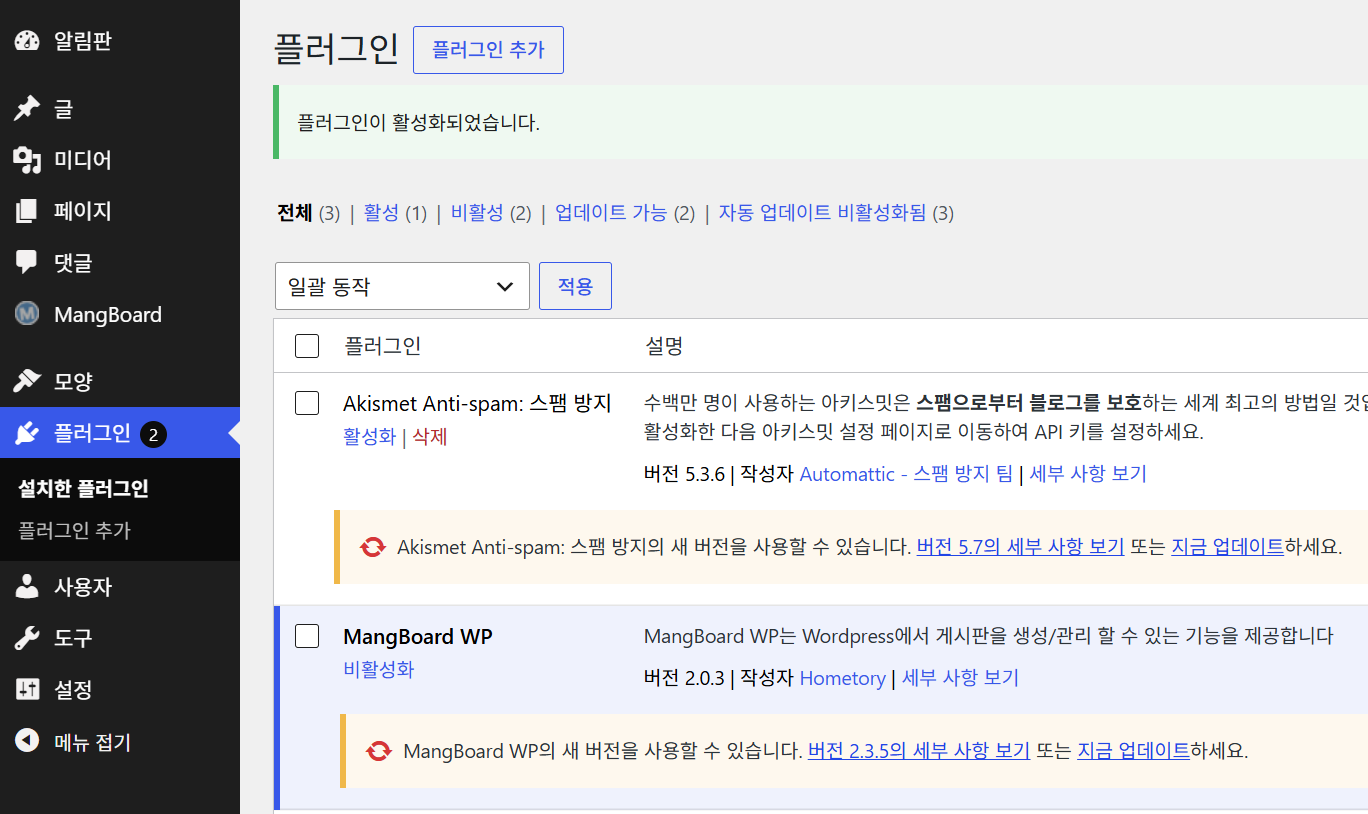Open 댓글 menu item
The height and width of the screenshot is (814, 1368).
(120, 263)
